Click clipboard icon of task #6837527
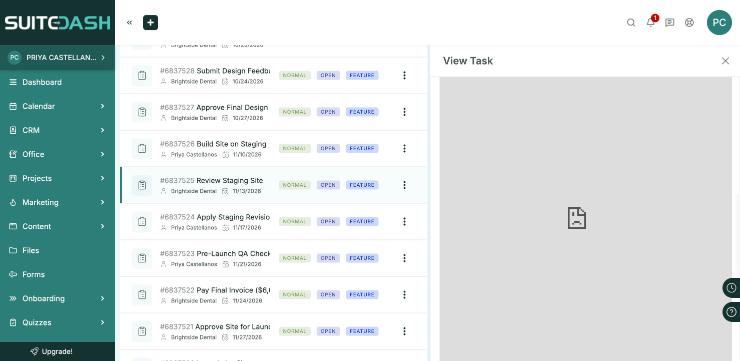This screenshot has width=740, height=361. point(142,112)
